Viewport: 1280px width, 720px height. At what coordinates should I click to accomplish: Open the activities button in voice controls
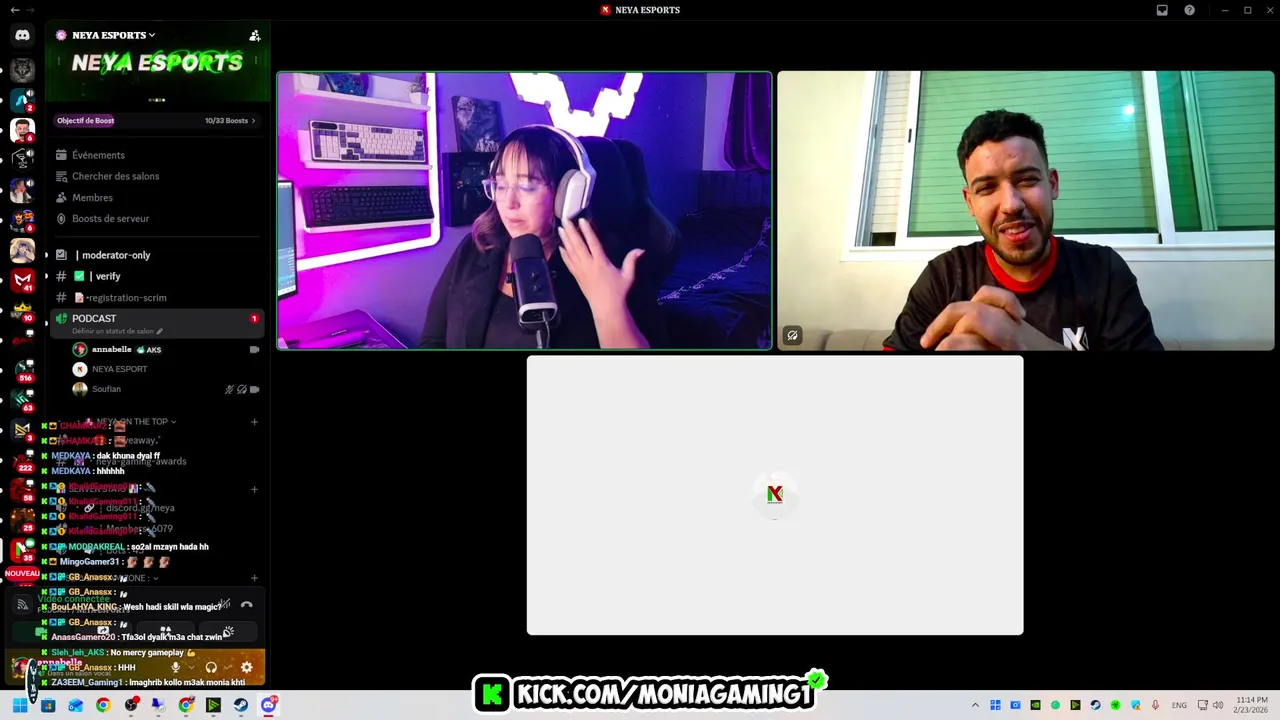[165, 632]
